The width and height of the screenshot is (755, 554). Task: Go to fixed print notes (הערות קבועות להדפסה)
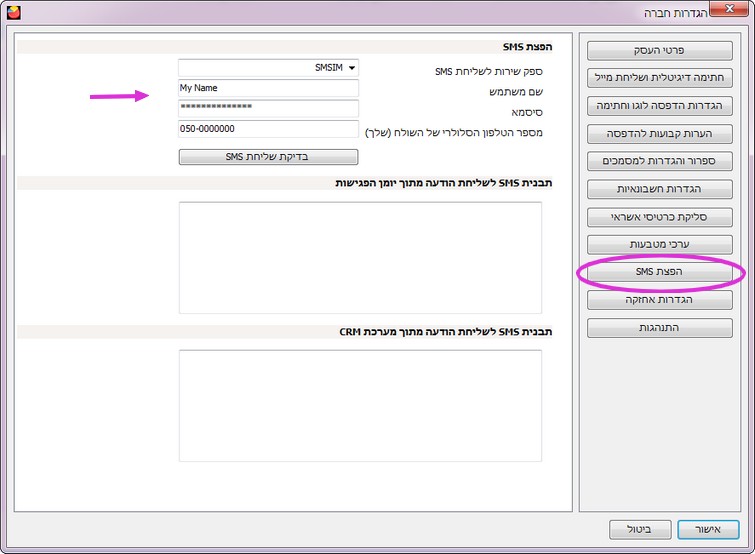tap(659, 133)
